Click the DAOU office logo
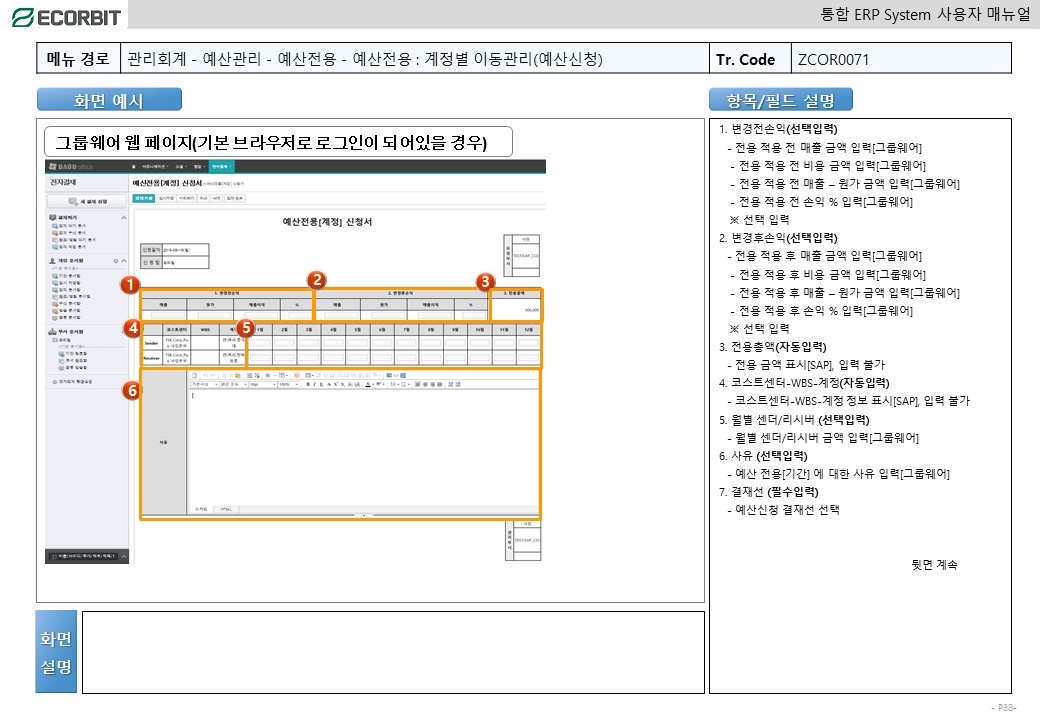Viewport: 1040px width, 720px height. [72, 166]
